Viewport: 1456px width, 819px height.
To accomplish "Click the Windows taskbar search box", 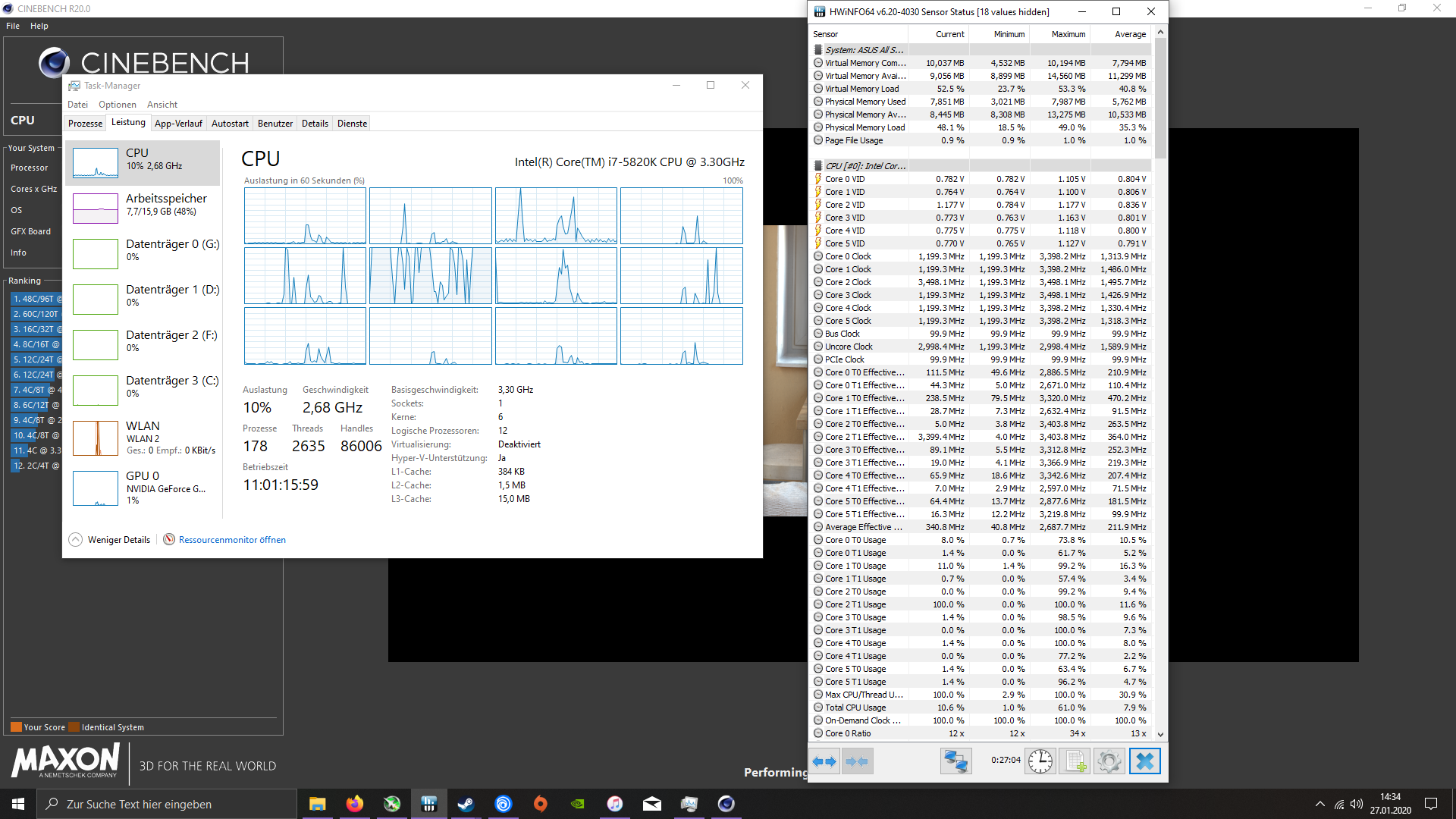I will 167,804.
